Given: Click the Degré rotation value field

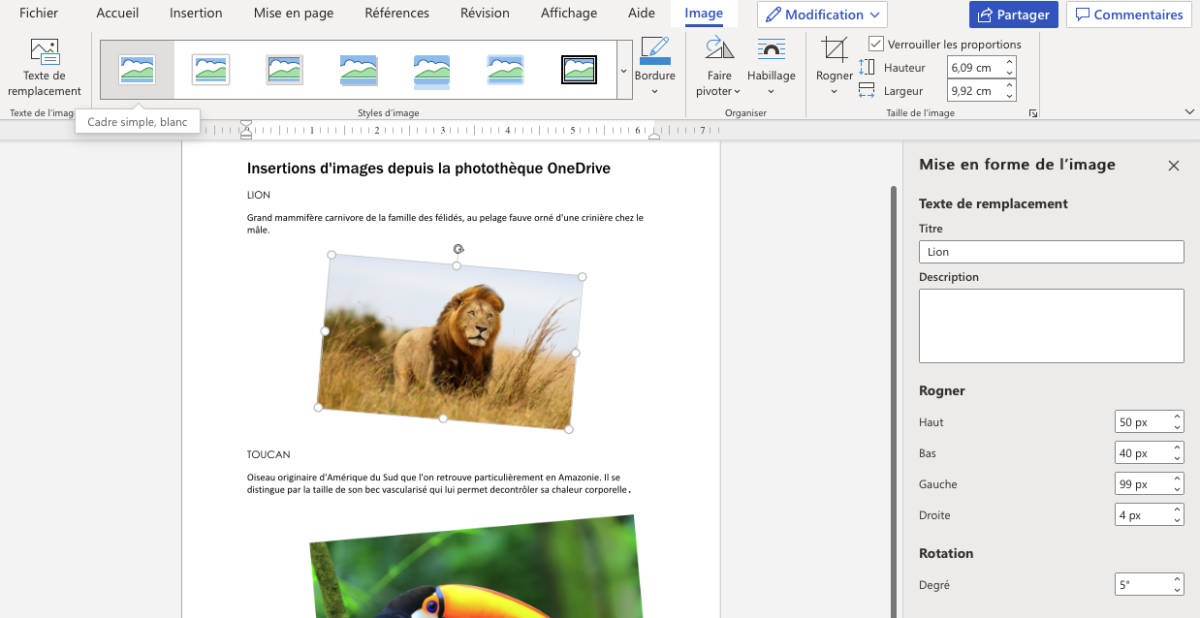Looking at the screenshot, I should (1143, 585).
